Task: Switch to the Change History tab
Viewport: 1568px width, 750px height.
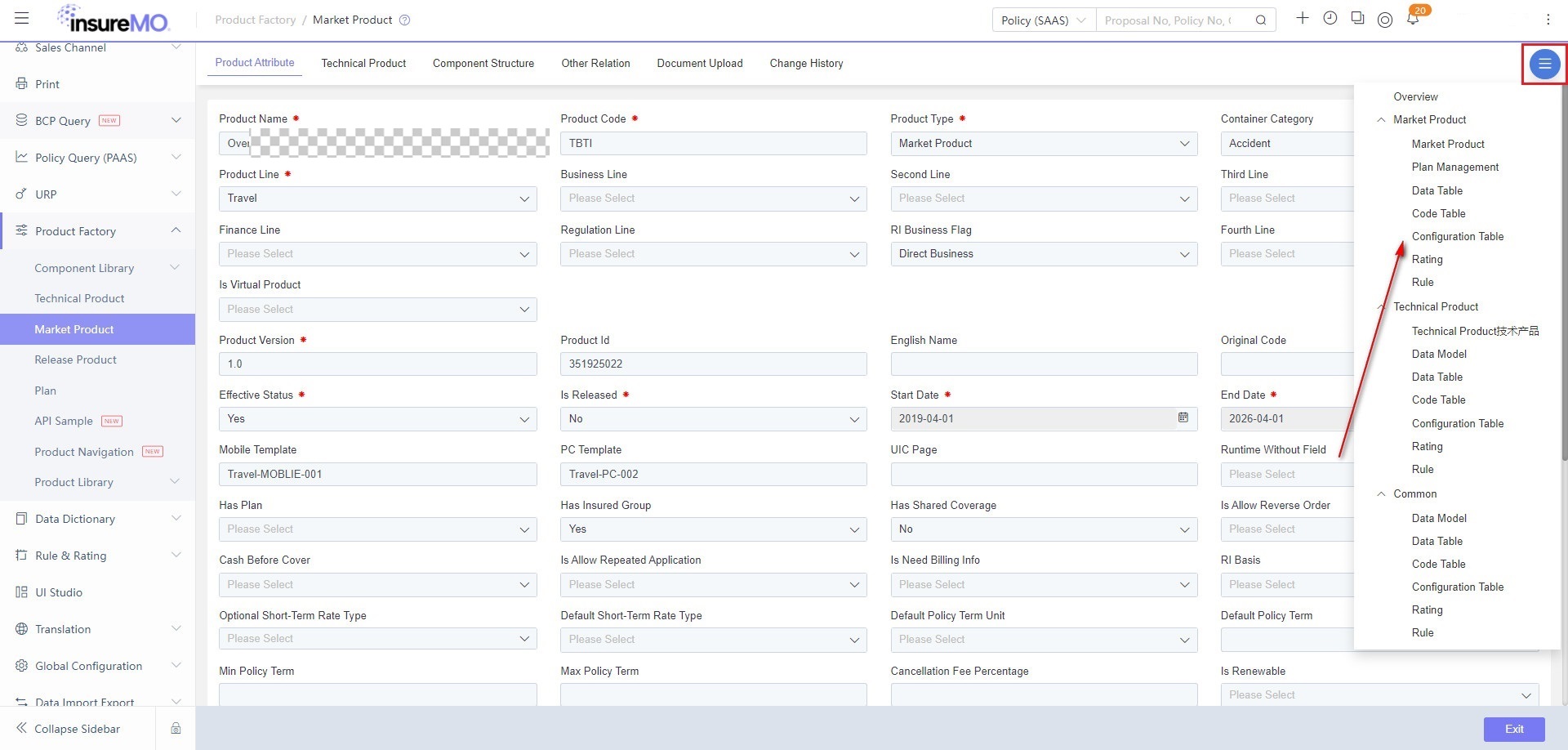Action: (806, 63)
